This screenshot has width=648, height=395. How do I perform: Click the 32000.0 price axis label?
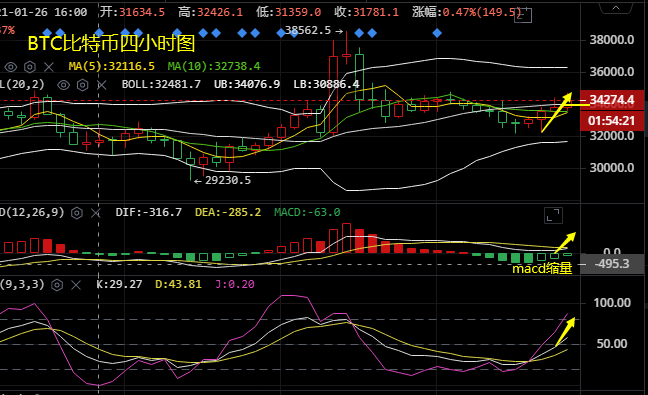(x=612, y=136)
